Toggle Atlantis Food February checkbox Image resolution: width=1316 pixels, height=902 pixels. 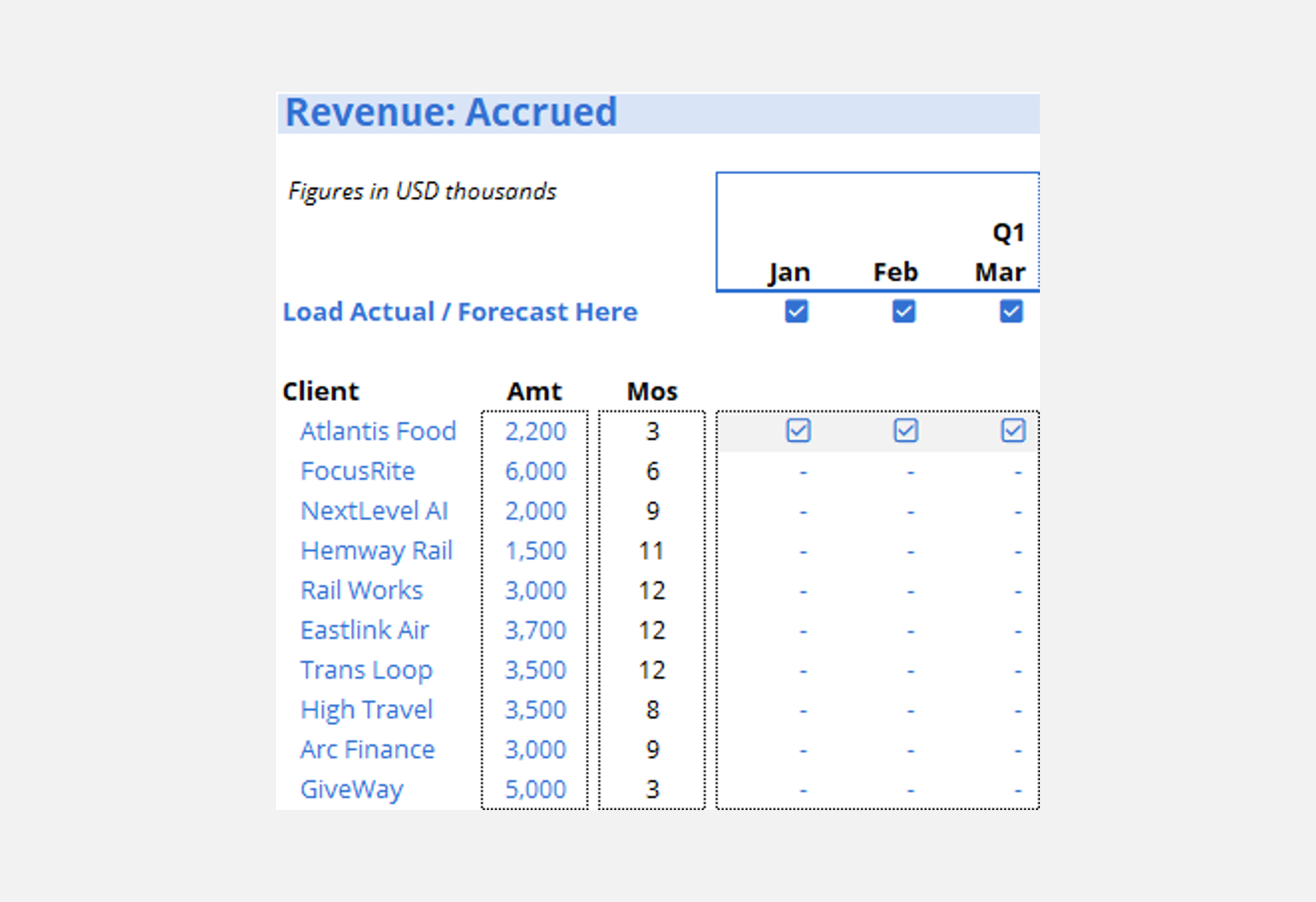click(906, 431)
